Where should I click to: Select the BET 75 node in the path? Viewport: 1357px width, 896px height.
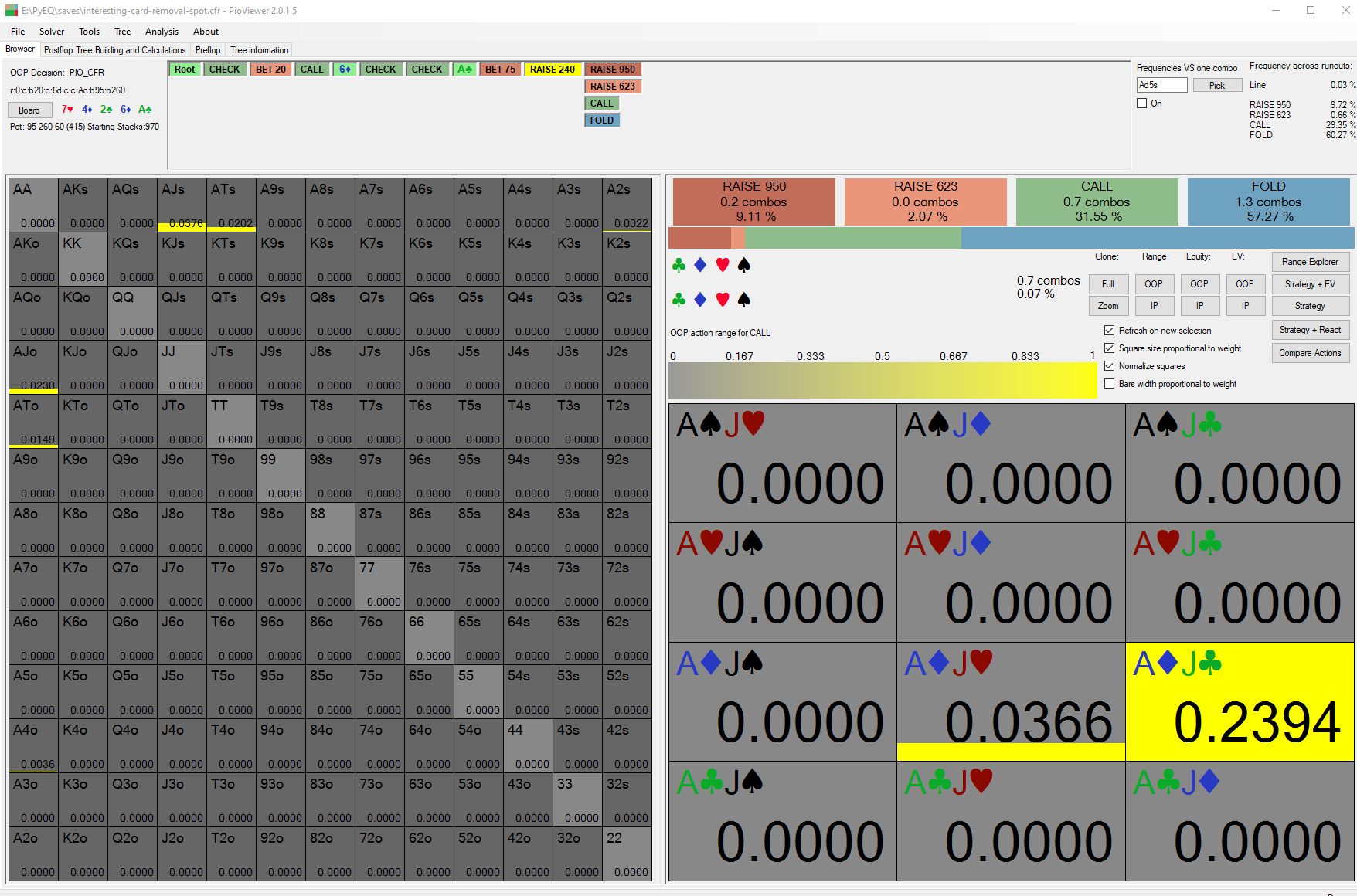pos(500,70)
